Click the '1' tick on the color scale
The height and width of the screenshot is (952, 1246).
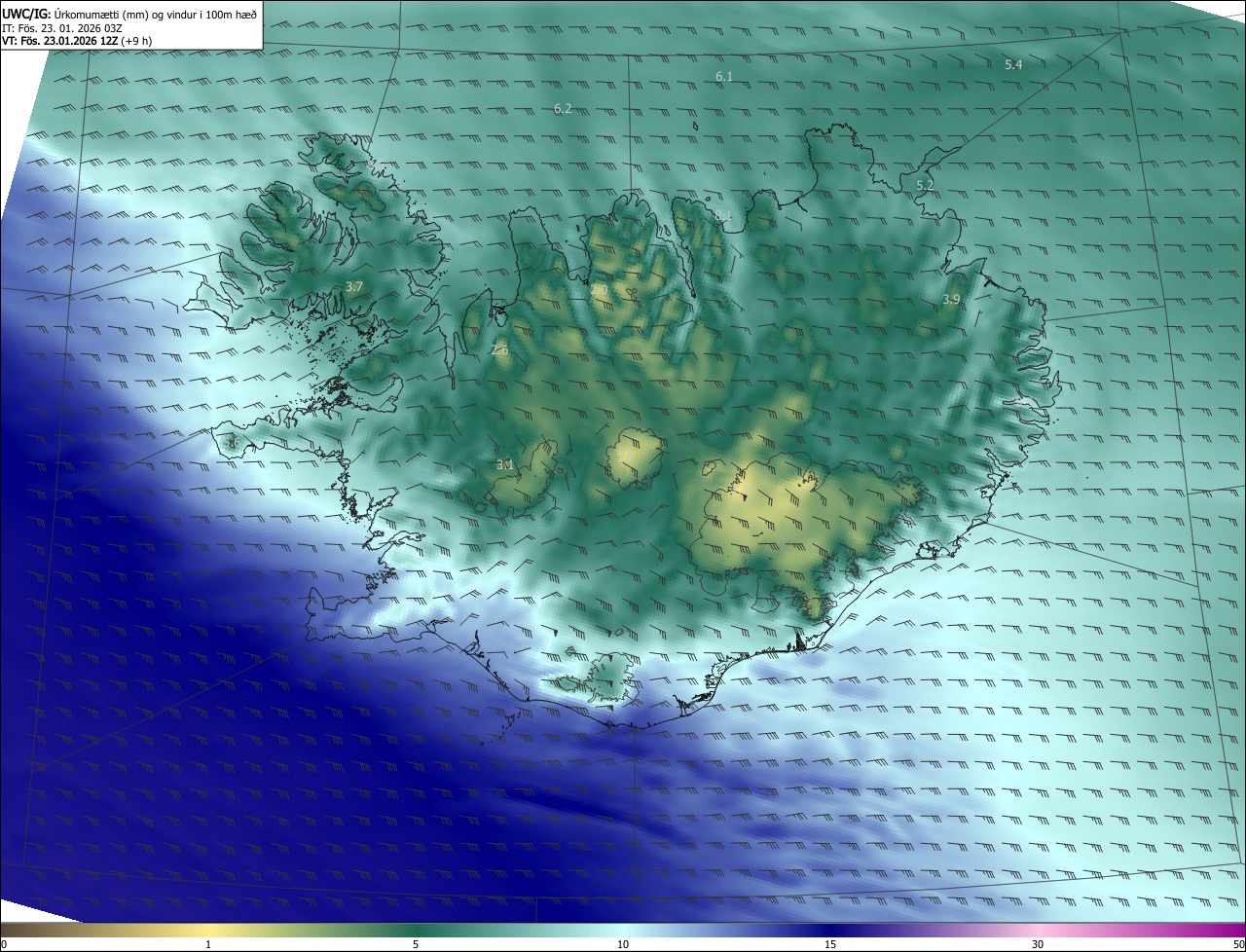point(208,944)
